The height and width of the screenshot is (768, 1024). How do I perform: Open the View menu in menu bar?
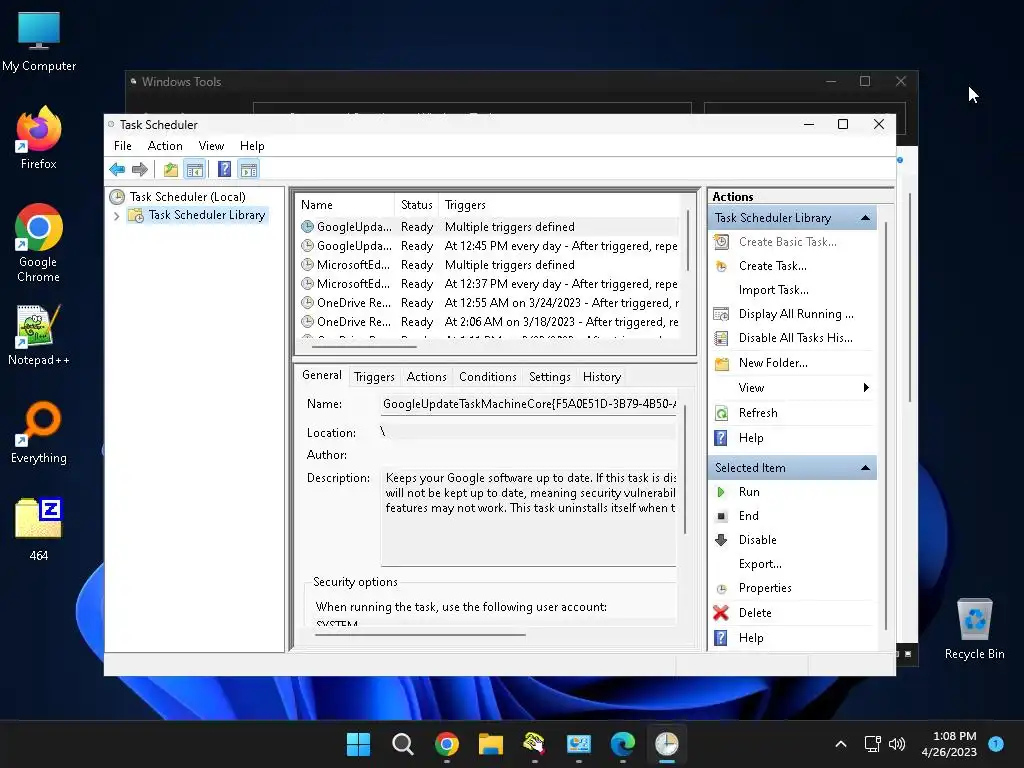tap(211, 146)
